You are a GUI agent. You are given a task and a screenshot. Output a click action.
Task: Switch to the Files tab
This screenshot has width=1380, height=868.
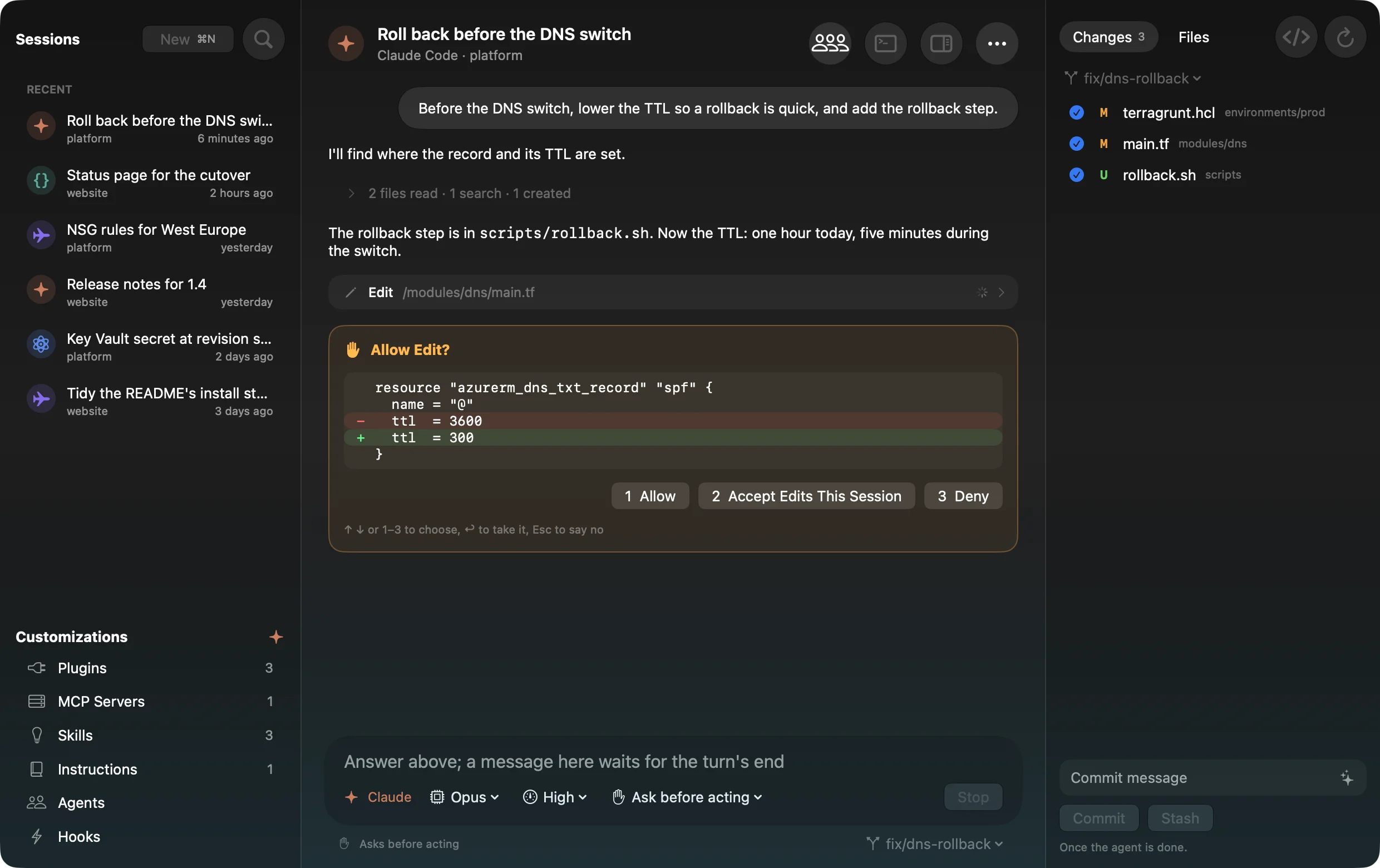pyautogui.click(x=1193, y=37)
